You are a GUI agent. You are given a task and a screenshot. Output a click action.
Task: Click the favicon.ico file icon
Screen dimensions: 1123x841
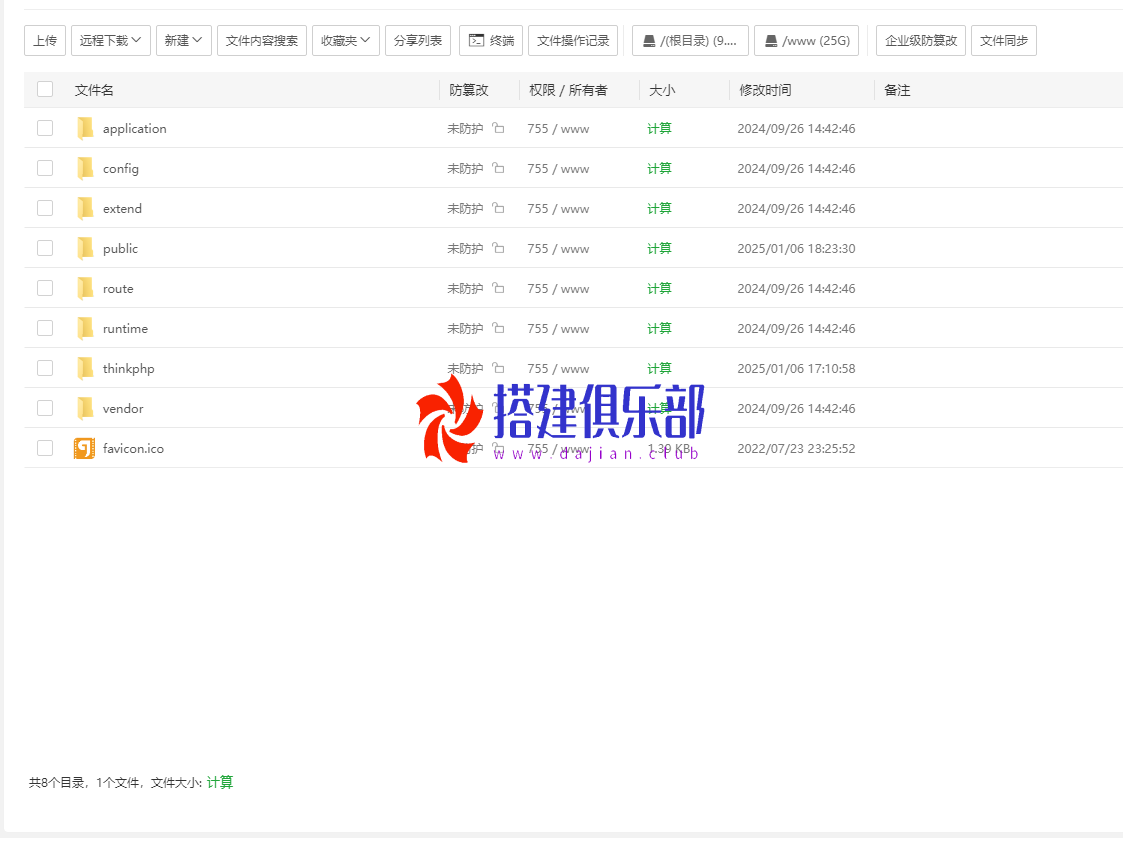[x=84, y=448]
